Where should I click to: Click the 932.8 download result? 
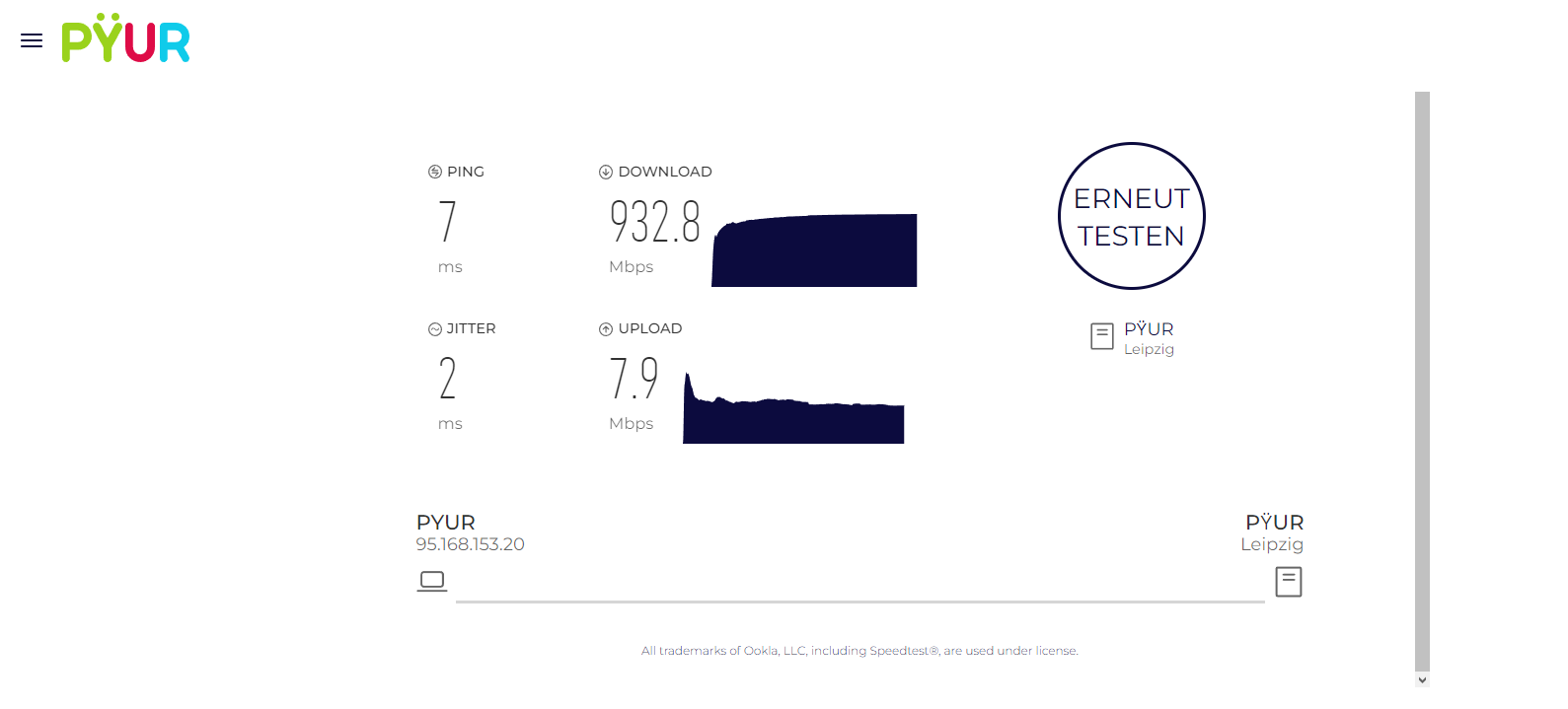(655, 222)
